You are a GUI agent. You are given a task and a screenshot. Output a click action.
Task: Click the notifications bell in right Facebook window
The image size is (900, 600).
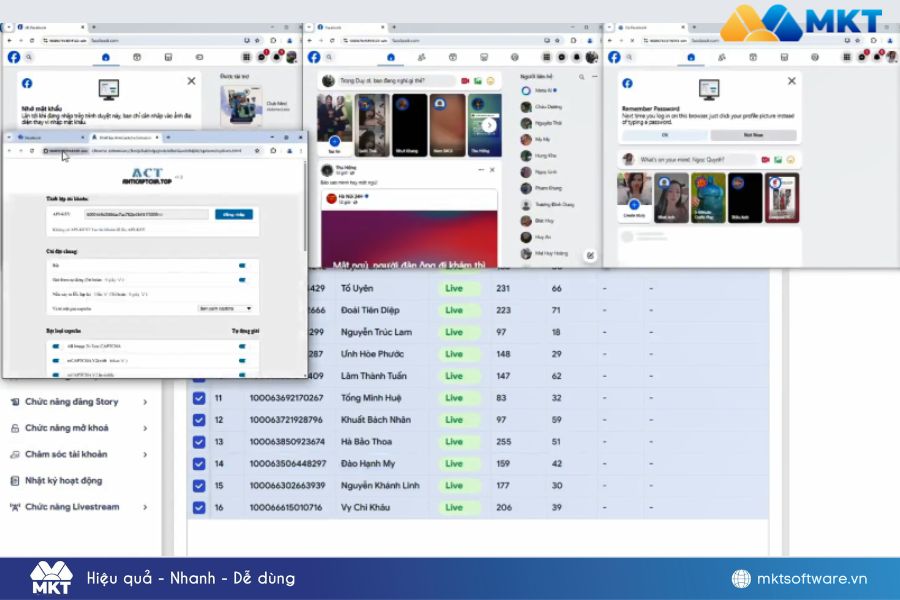[877, 57]
